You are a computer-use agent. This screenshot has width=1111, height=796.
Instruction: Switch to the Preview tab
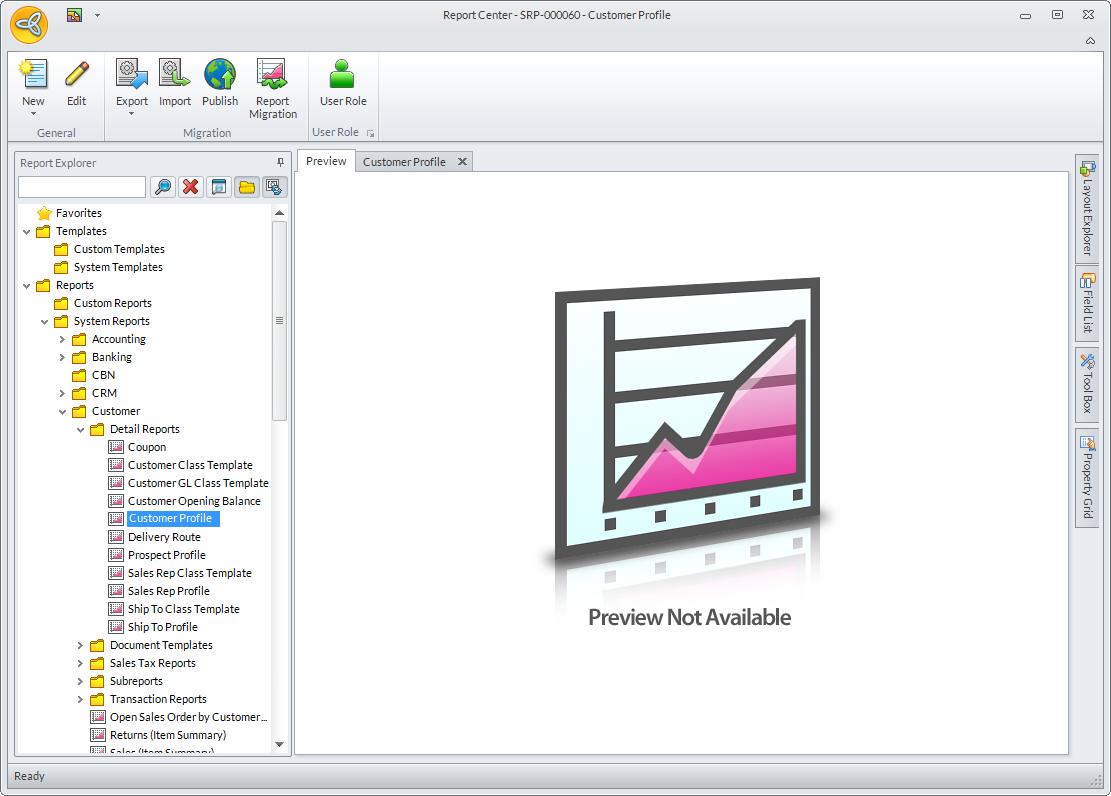coord(326,161)
